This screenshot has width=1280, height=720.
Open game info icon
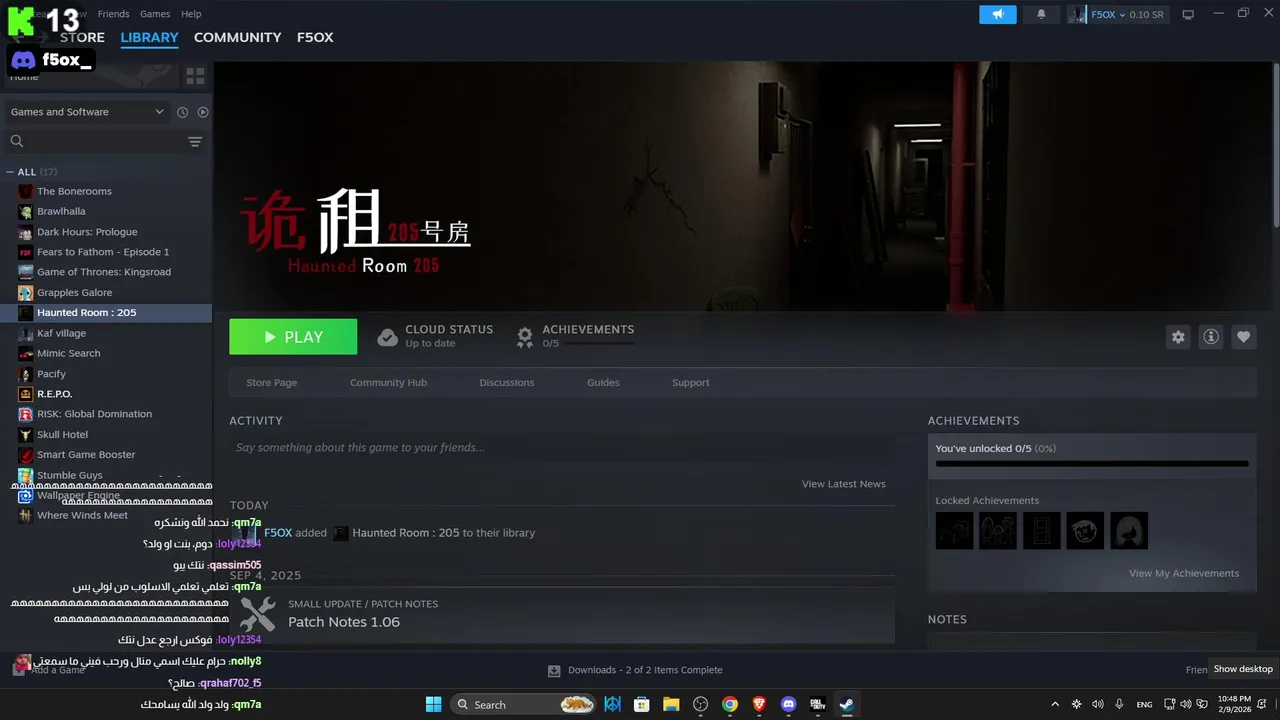pyautogui.click(x=1211, y=337)
